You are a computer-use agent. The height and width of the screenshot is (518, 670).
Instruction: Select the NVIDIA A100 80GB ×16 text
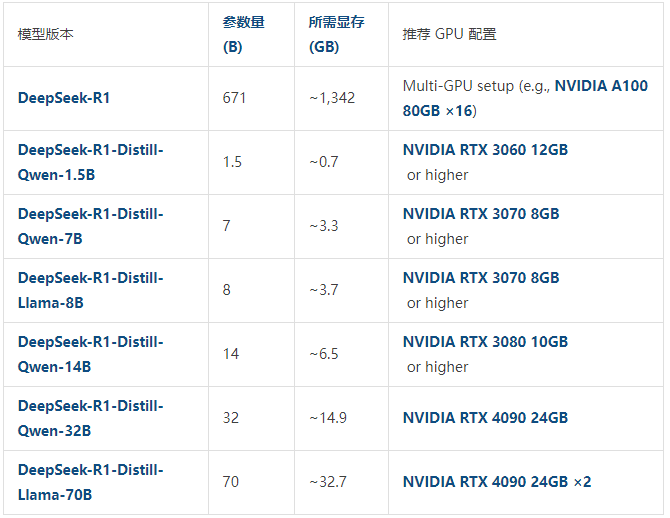pos(525,98)
